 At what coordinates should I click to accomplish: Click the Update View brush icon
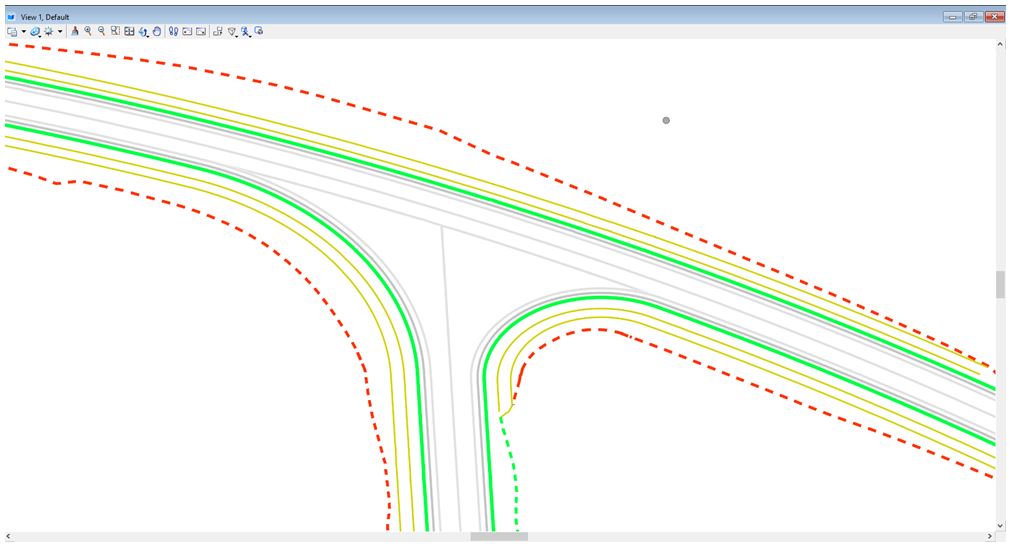(x=75, y=31)
